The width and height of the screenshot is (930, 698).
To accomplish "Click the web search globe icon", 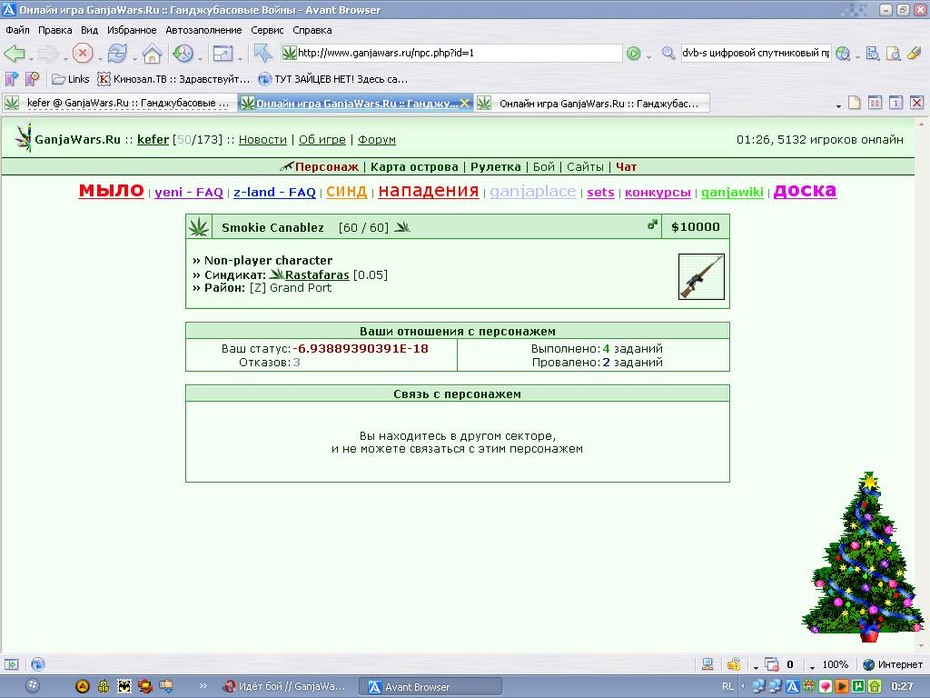I will [842, 53].
